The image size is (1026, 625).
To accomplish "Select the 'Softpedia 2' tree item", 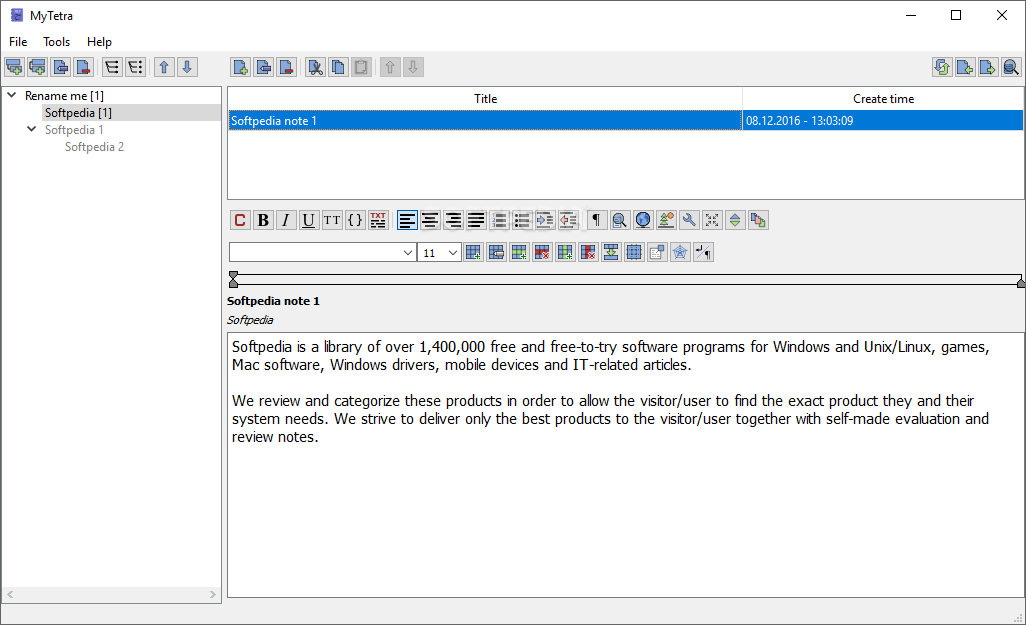I will [94, 147].
